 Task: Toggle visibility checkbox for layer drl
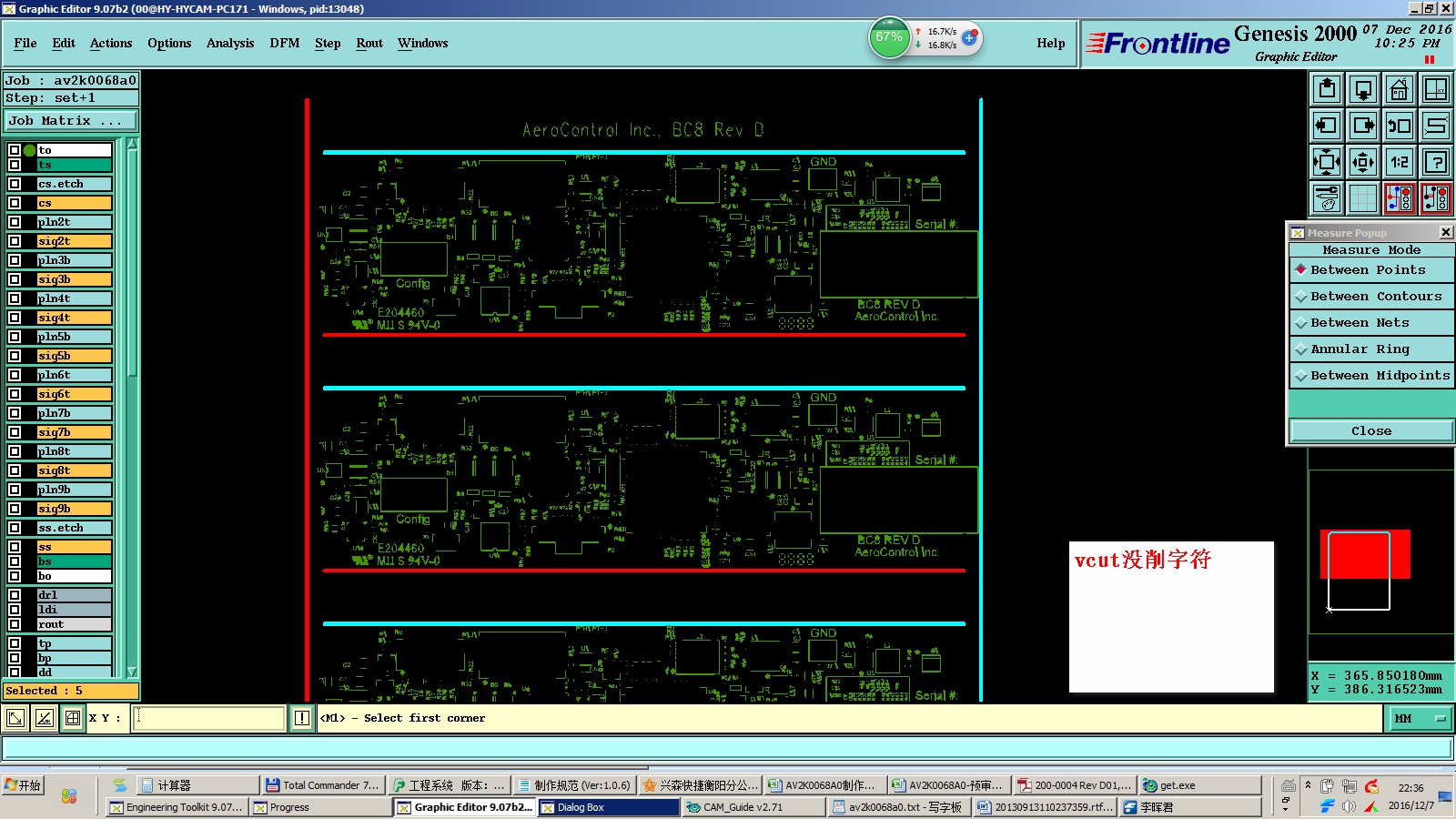15,595
